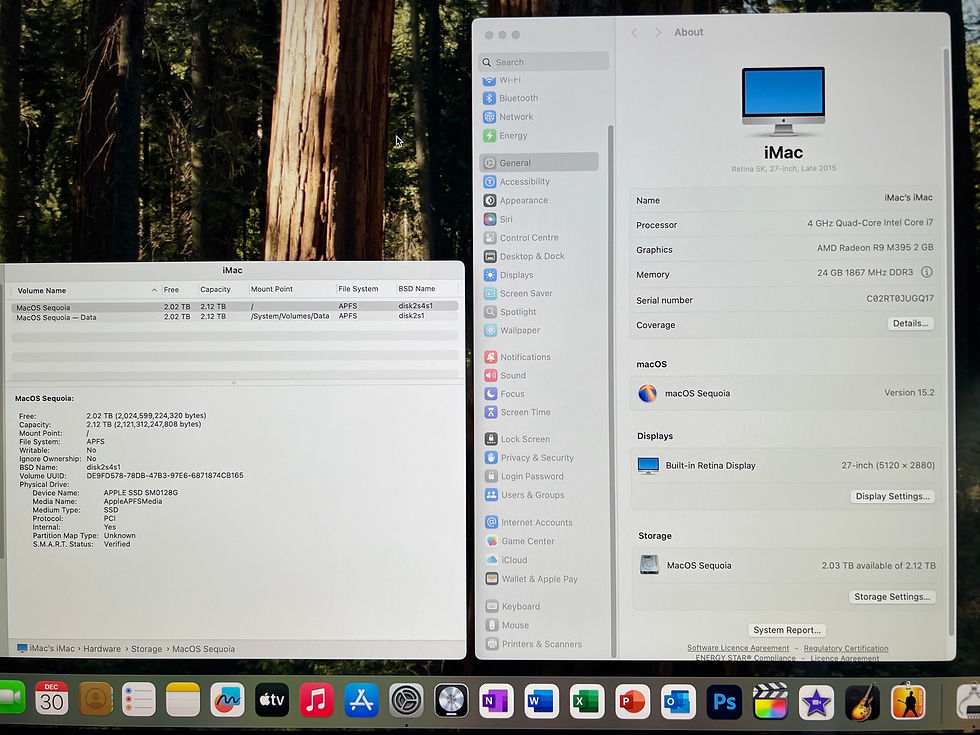Click the MacOS Sequoia storage disk icon
Screen dimensions: 980x735
(649, 564)
